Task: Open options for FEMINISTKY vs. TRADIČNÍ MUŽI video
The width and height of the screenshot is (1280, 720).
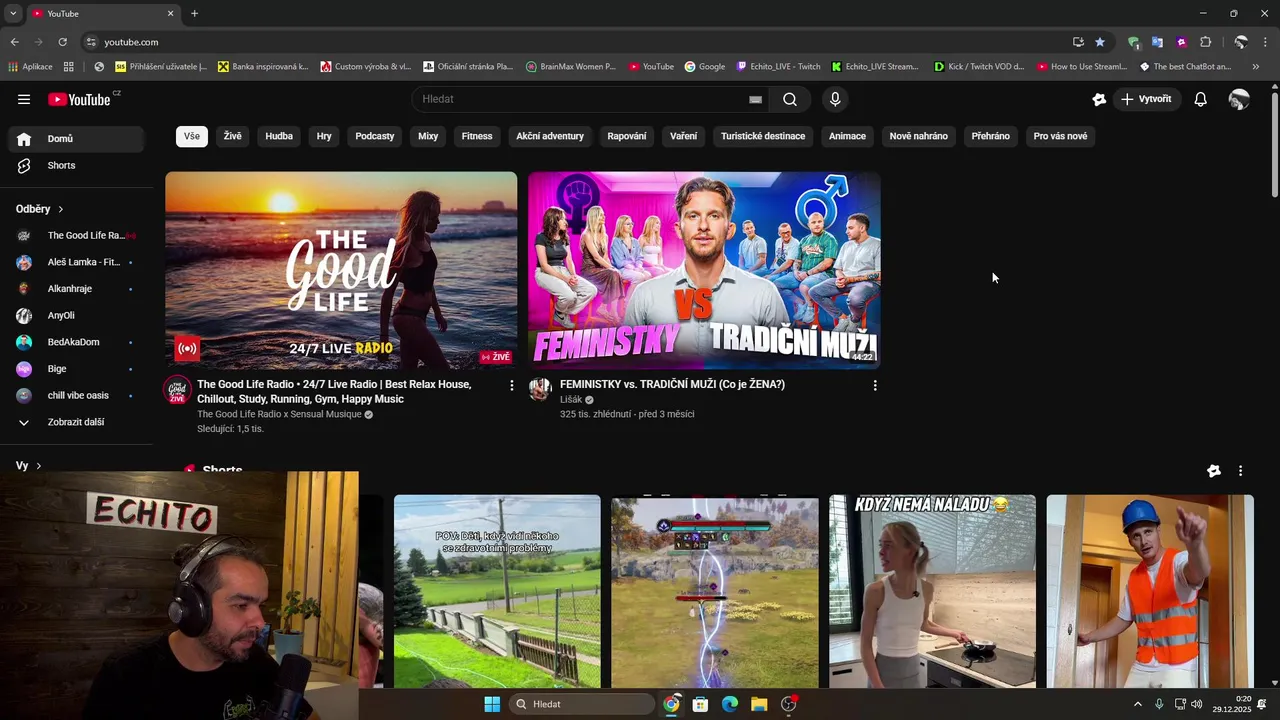Action: click(875, 385)
